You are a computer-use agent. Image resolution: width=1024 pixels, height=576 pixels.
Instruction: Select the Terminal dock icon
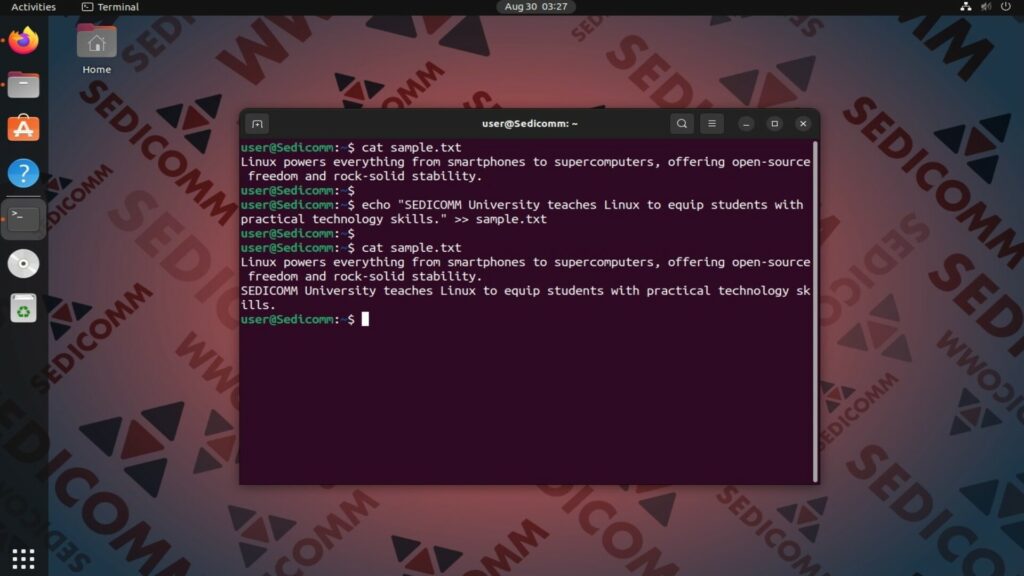tap(24, 218)
